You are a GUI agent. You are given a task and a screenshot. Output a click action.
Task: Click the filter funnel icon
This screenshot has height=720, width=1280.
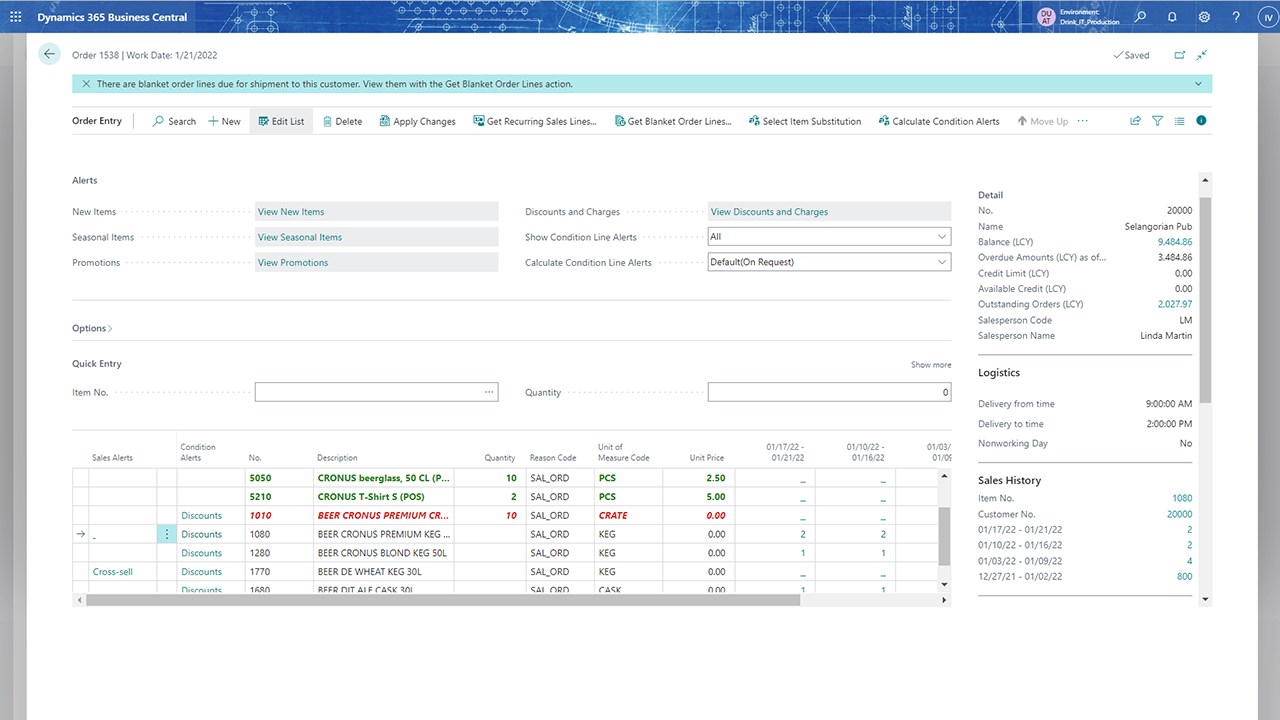point(1157,121)
